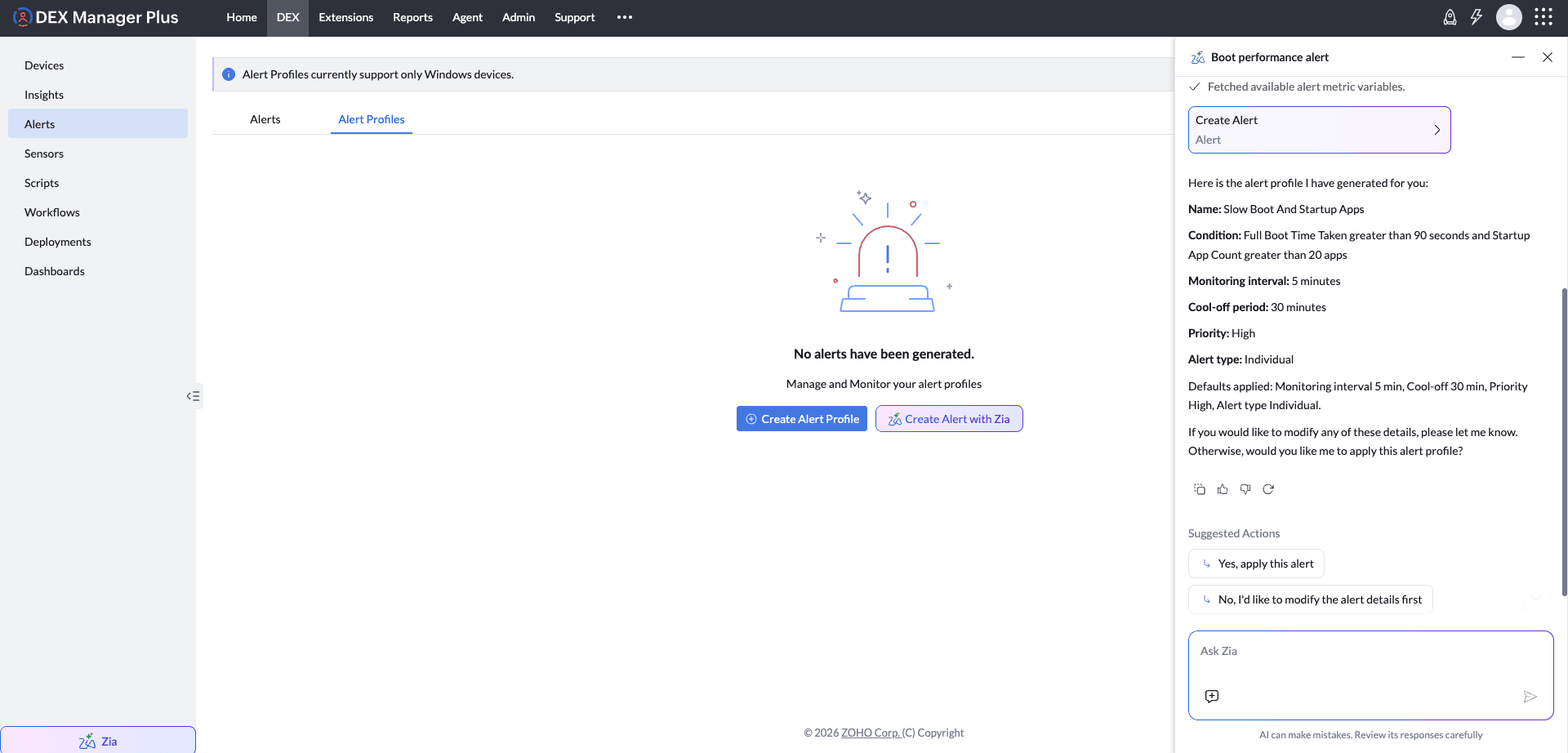Jump to latest message in chat
This screenshot has height=753, width=1568.
tap(1535, 599)
